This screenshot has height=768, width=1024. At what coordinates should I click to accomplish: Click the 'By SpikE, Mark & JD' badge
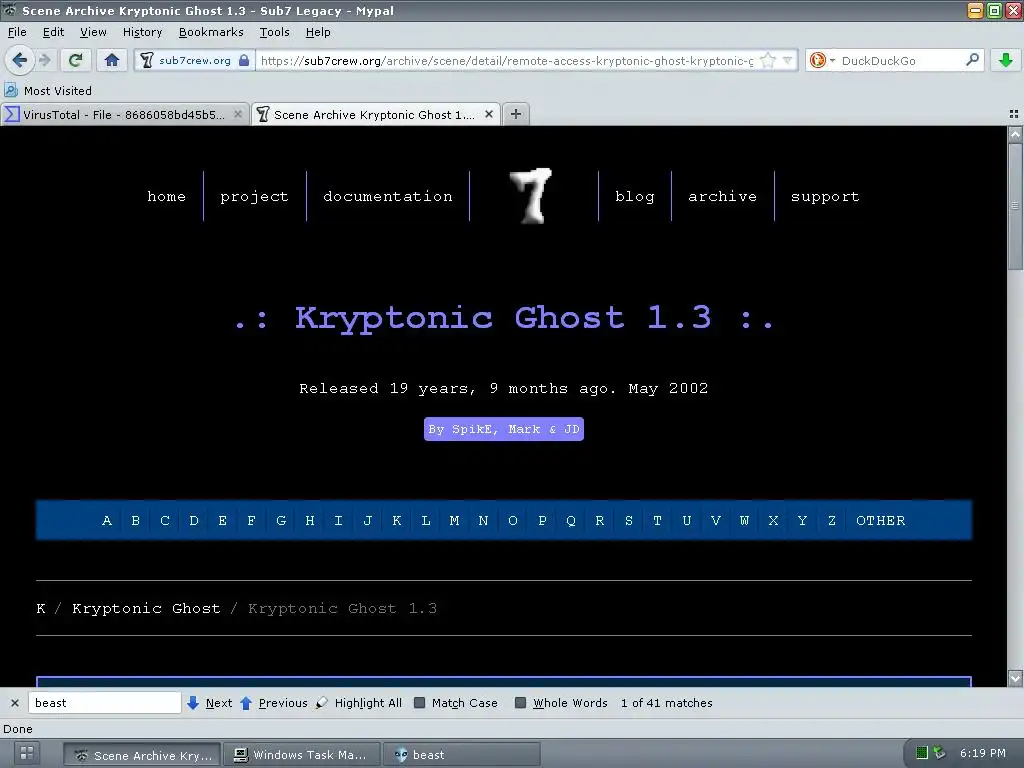click(504, 429)
